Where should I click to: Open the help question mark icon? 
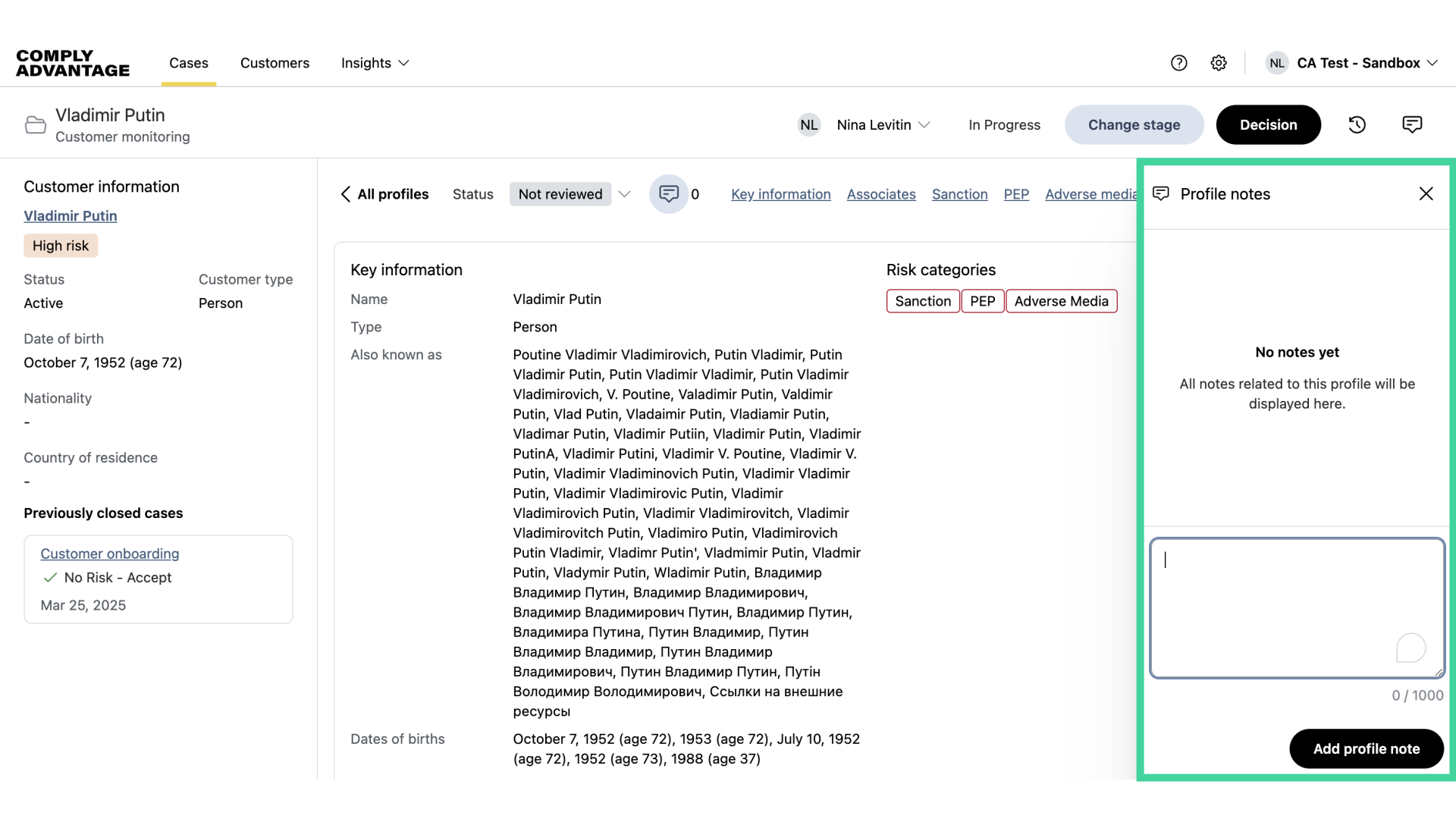pos(1179,63)
